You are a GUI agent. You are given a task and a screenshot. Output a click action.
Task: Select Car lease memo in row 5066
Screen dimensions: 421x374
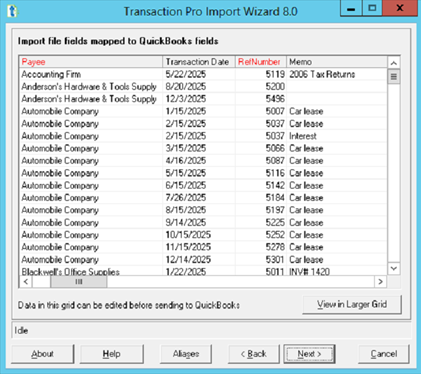(337, 148)
